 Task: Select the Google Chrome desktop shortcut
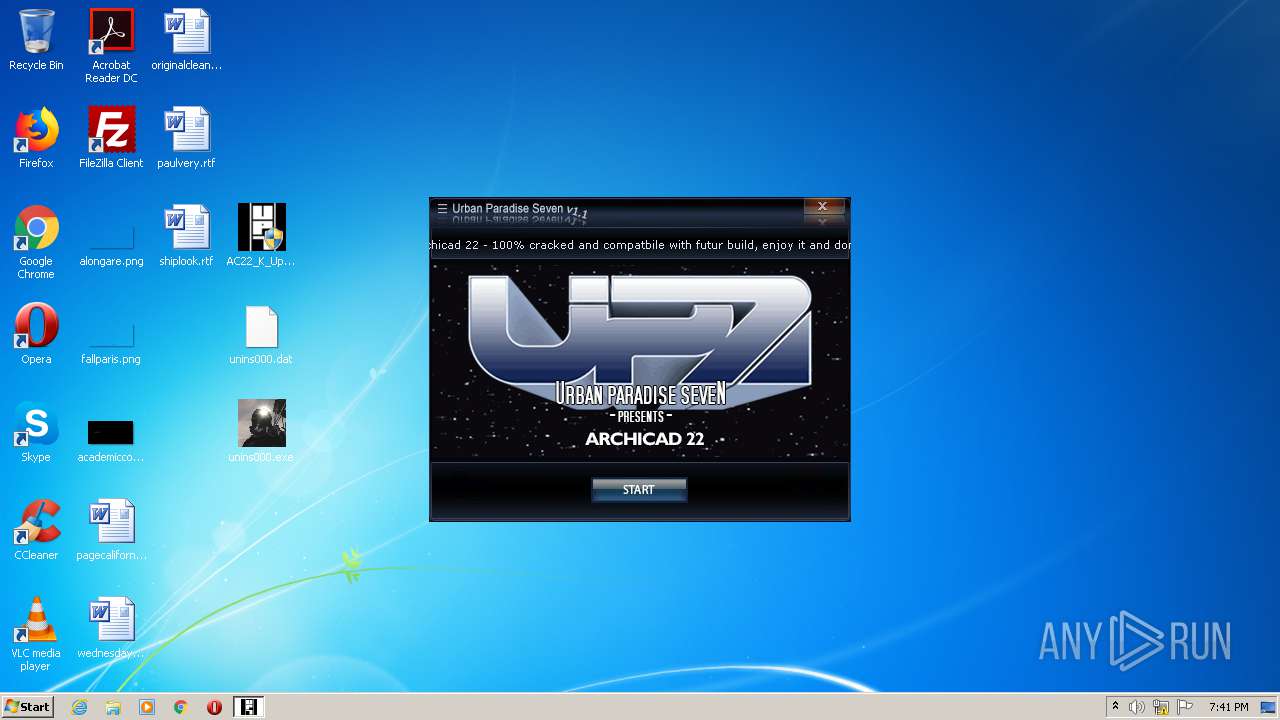pyautogui.click(x=36, y=243)
